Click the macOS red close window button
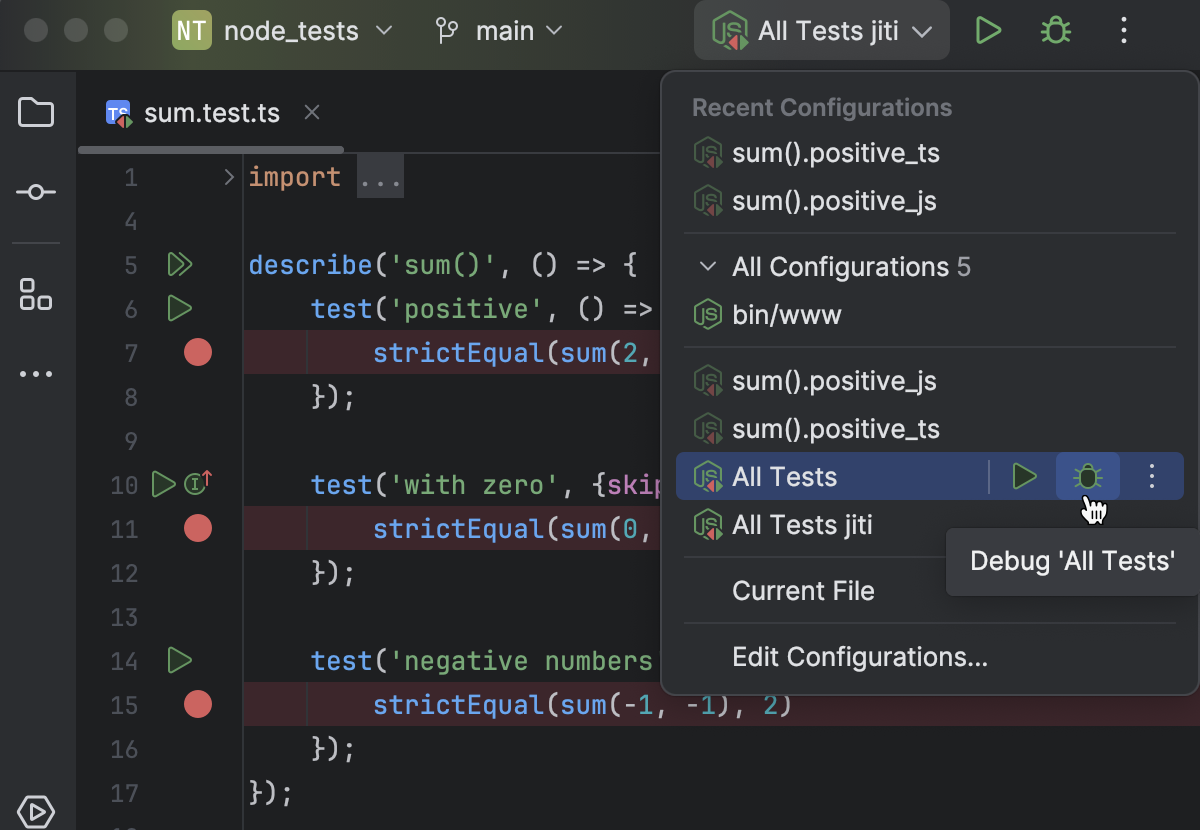The image size is (1200, 830). coord(36,30)
